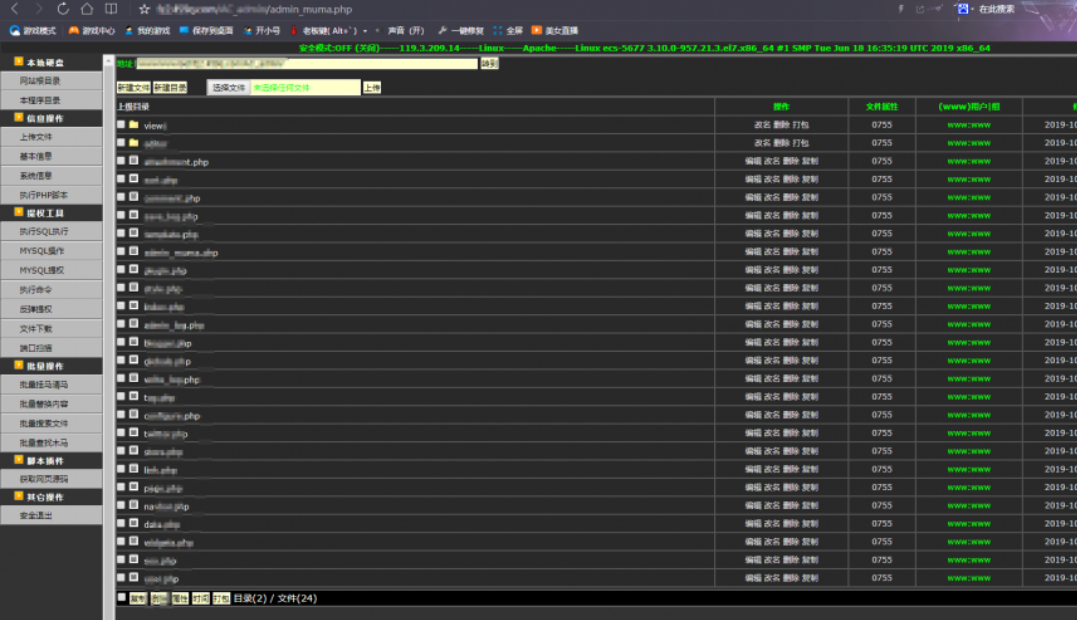The height and width of the screenshot is (620, 1077).
Task: Tick the checkbox for attachment.php
Action: [x=121, y=161]
